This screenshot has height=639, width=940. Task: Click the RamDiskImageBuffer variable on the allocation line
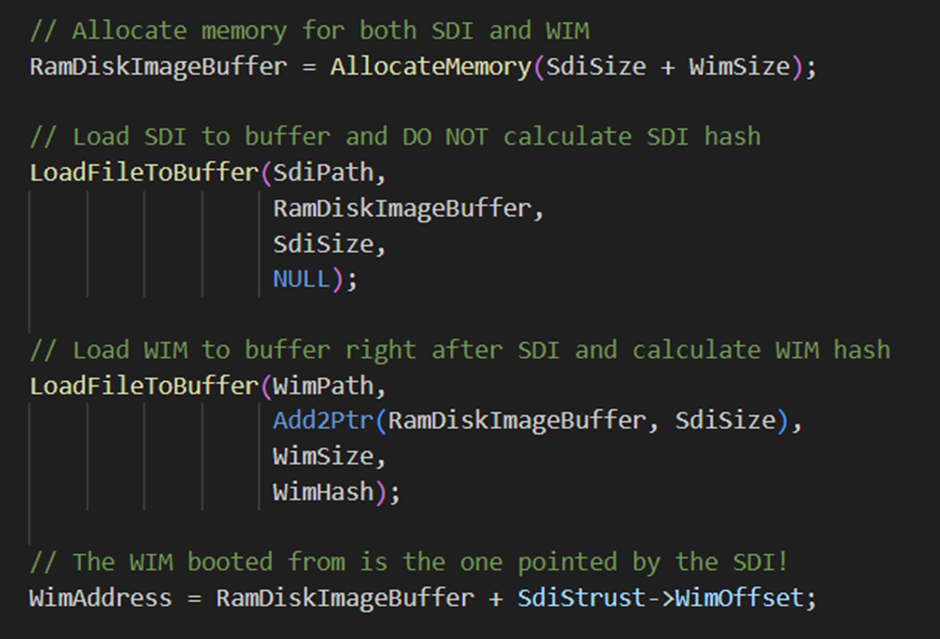(158, 67)
